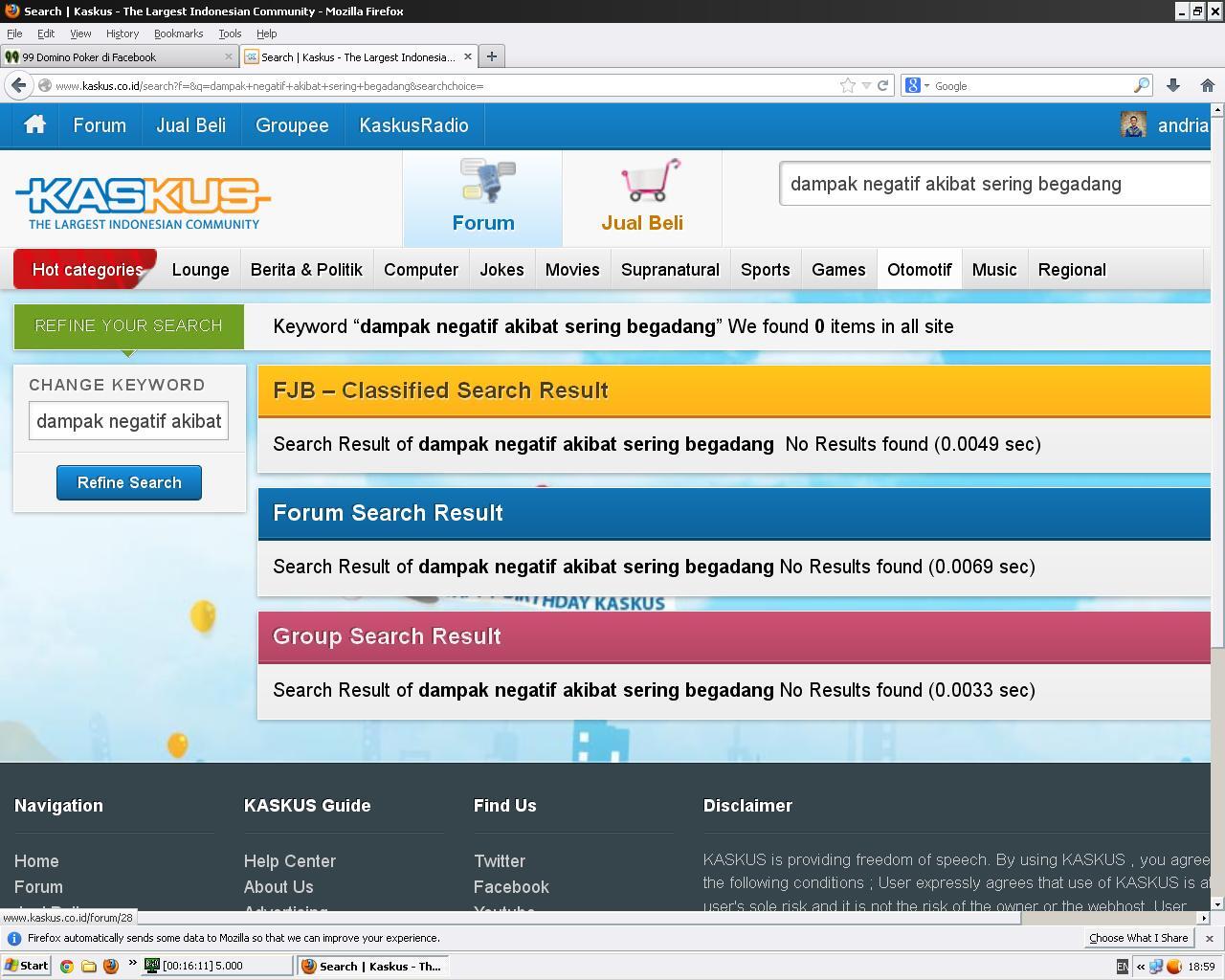Open Jual Beli shopping cart icon
The height and width of the screenshot is (980, 1225).
click(651, 181)
